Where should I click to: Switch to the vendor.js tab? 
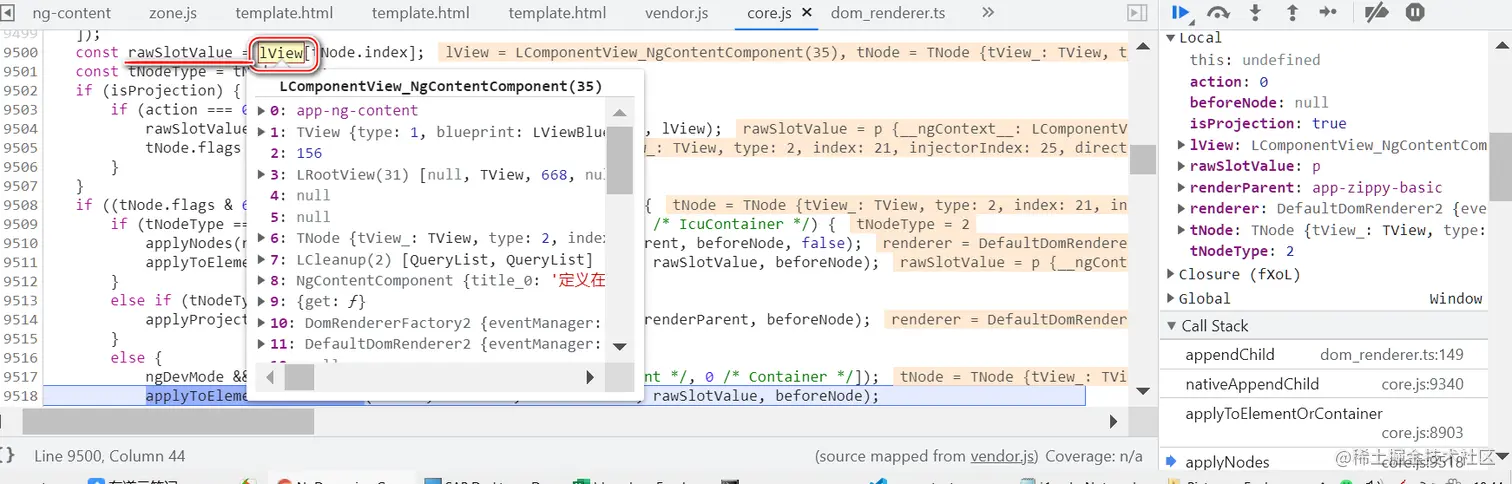point(676,13)
